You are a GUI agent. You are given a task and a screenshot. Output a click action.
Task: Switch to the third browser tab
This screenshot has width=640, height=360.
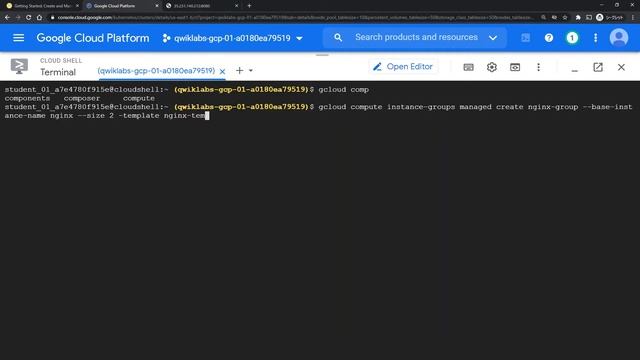coord(201,6)
